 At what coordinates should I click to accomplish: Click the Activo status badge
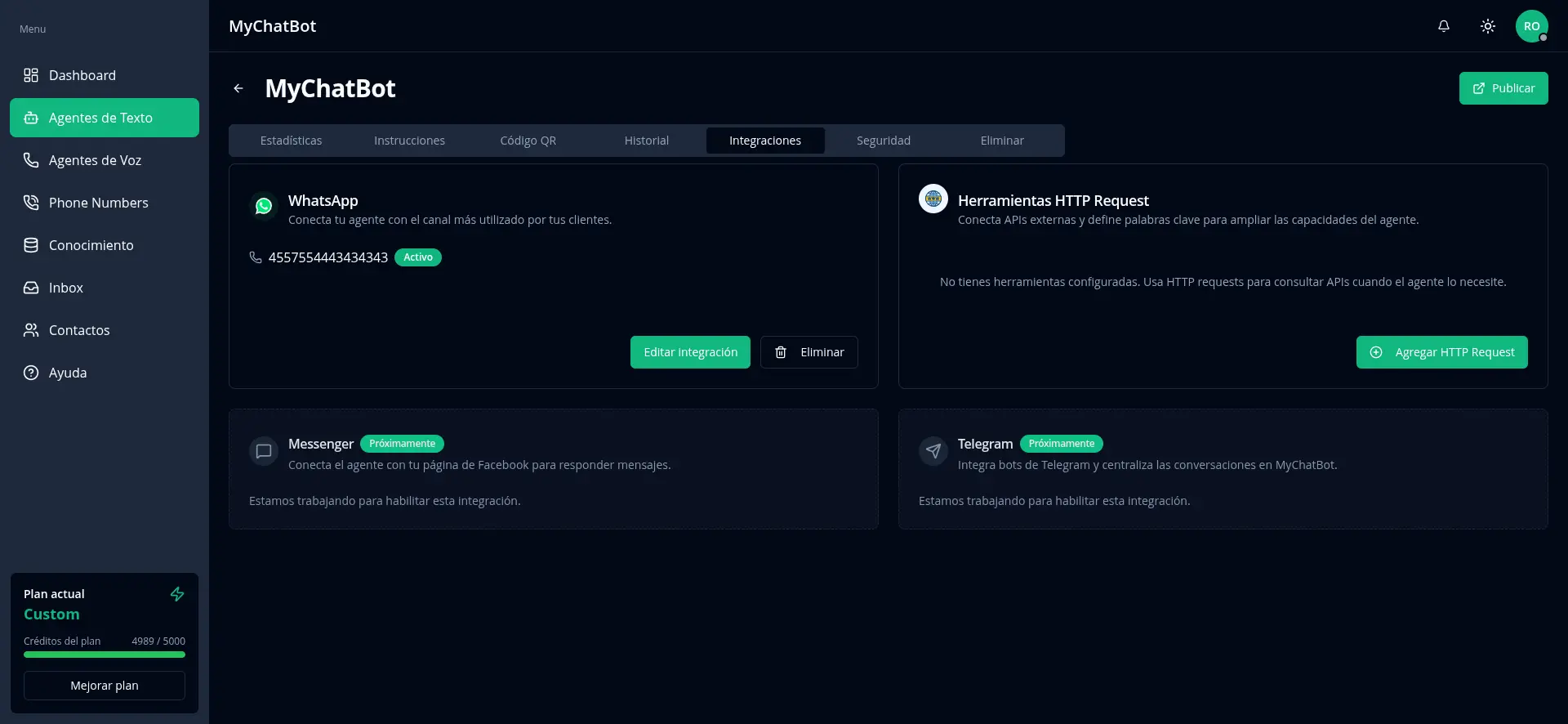[418, 257]
